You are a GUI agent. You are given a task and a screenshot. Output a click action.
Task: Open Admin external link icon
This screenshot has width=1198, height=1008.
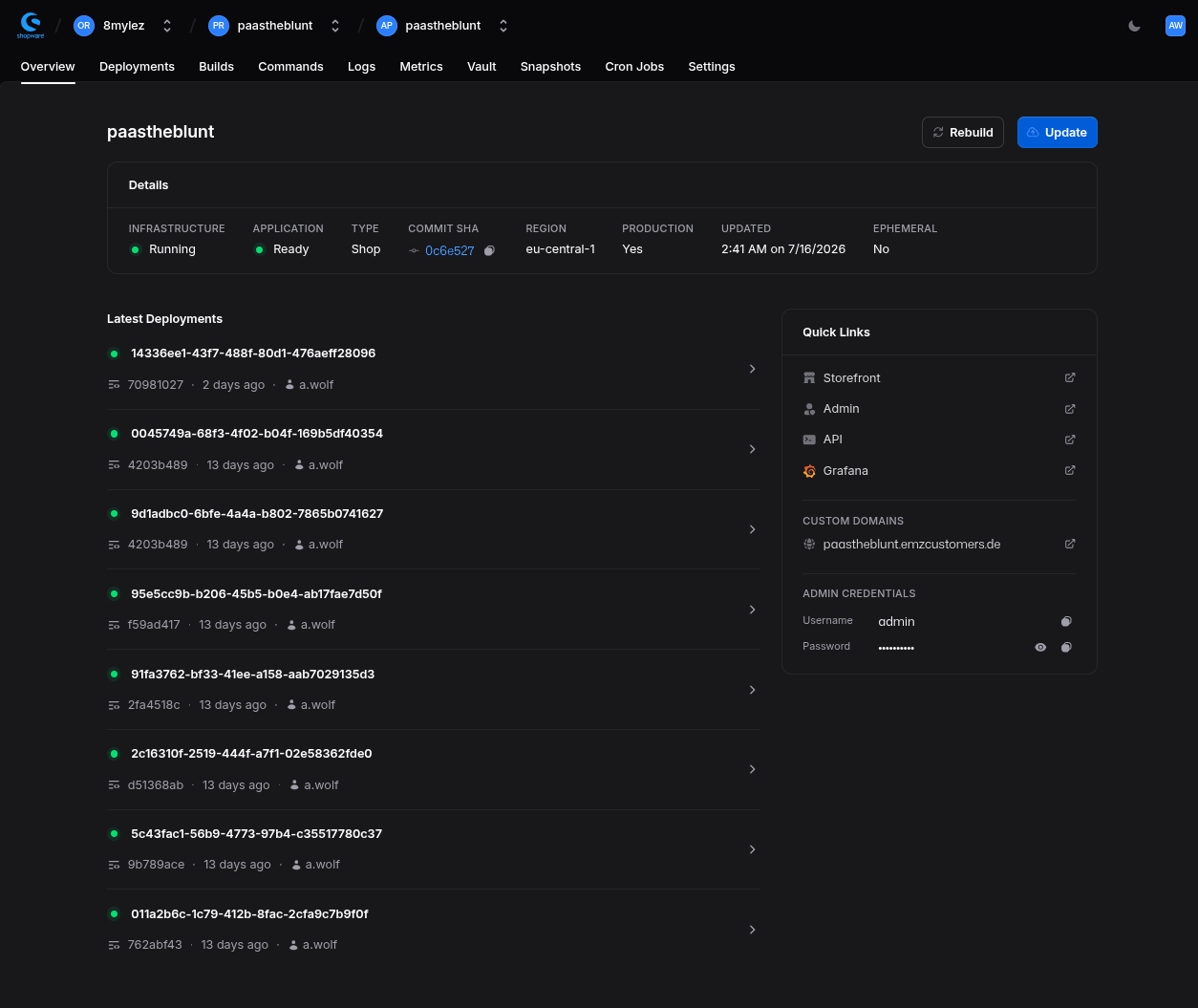[1070, 409]
